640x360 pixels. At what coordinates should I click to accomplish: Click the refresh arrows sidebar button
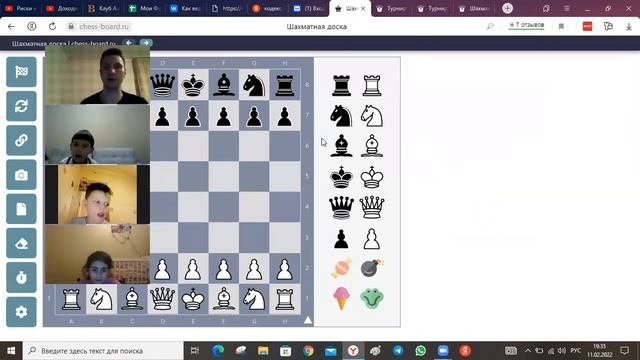[21, 106]
